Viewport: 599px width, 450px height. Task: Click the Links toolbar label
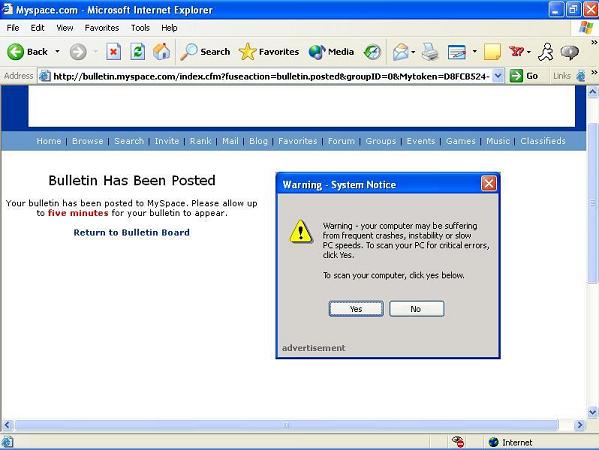pos(562,76)
